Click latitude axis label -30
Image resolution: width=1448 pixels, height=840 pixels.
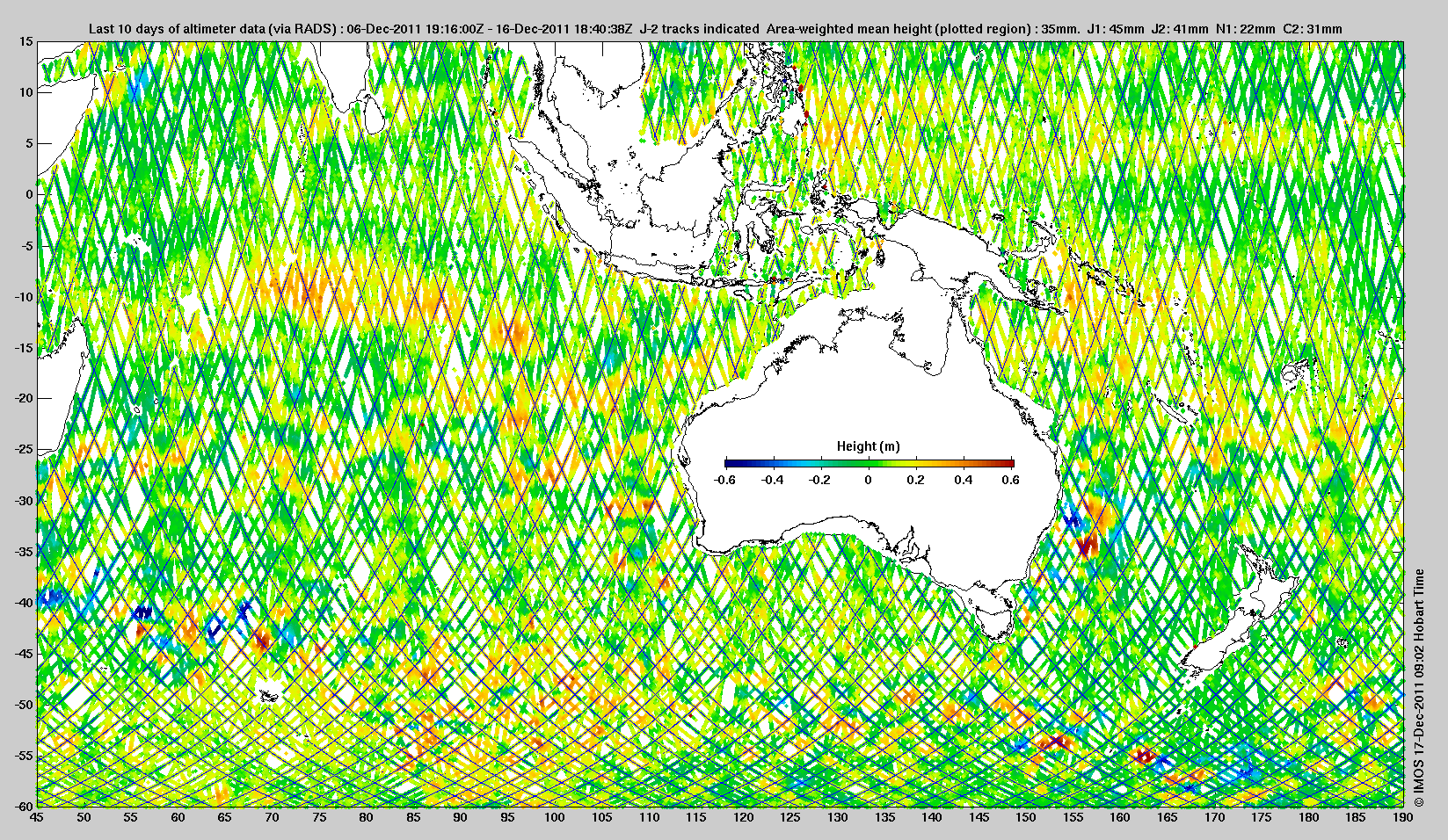point(24,500)
